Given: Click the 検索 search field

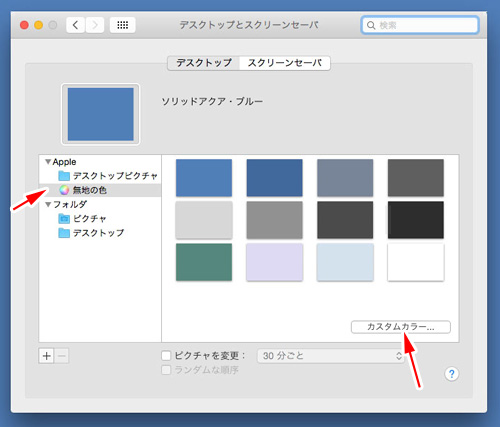Looking at the screenshot, I should (x=420, y=25).
